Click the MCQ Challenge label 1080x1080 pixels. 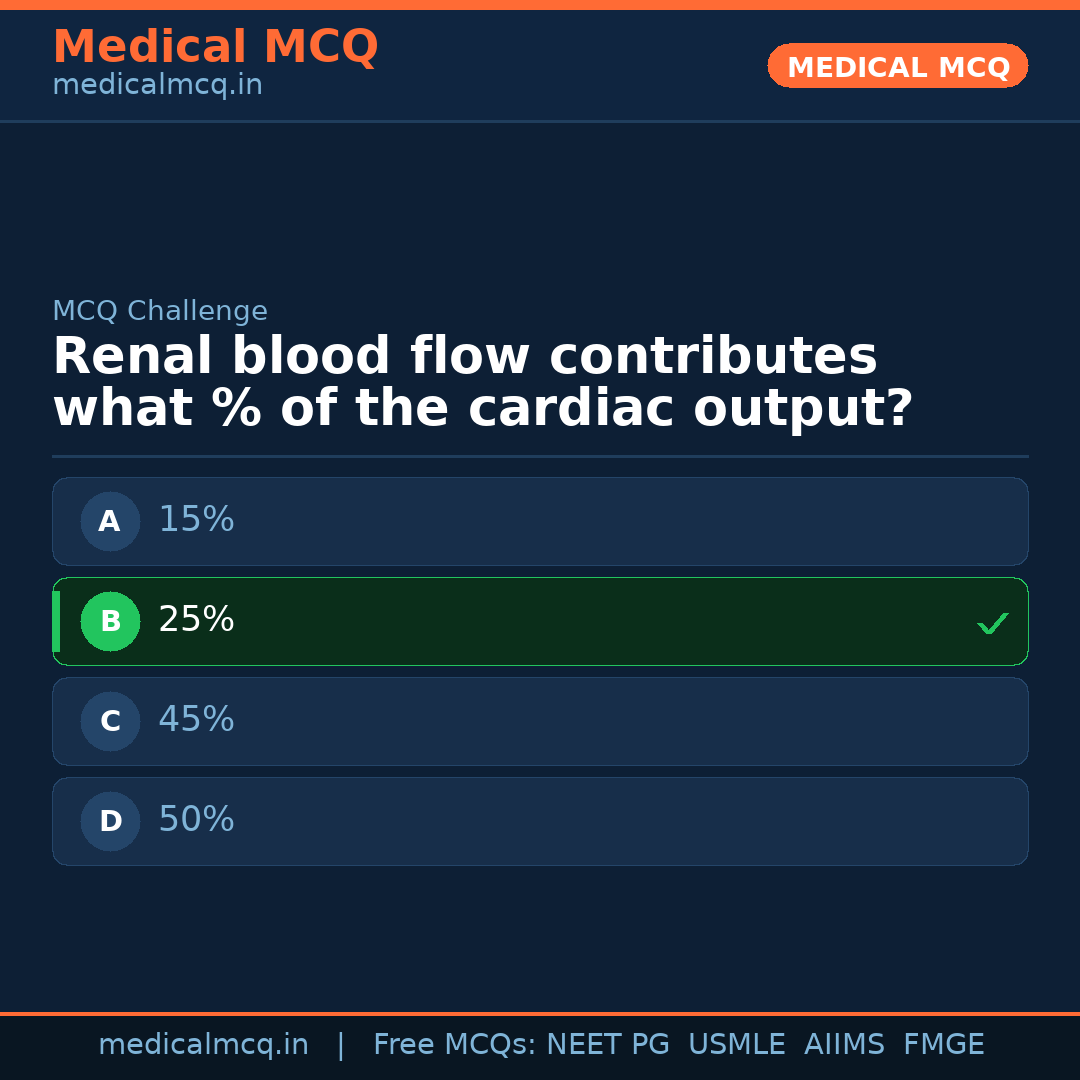point(160,311)
